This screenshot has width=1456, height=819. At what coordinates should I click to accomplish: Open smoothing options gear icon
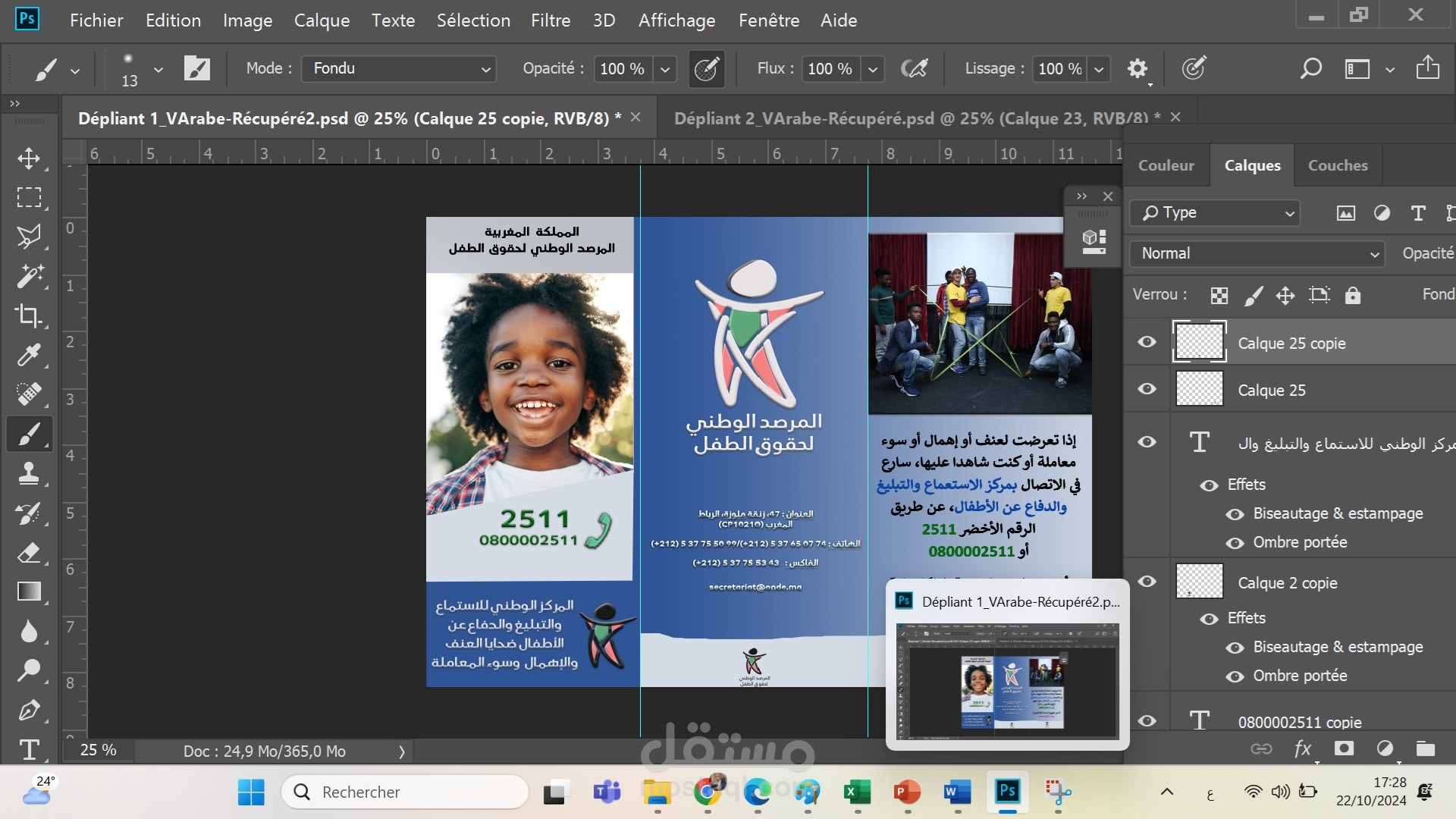click(1137, 69)
